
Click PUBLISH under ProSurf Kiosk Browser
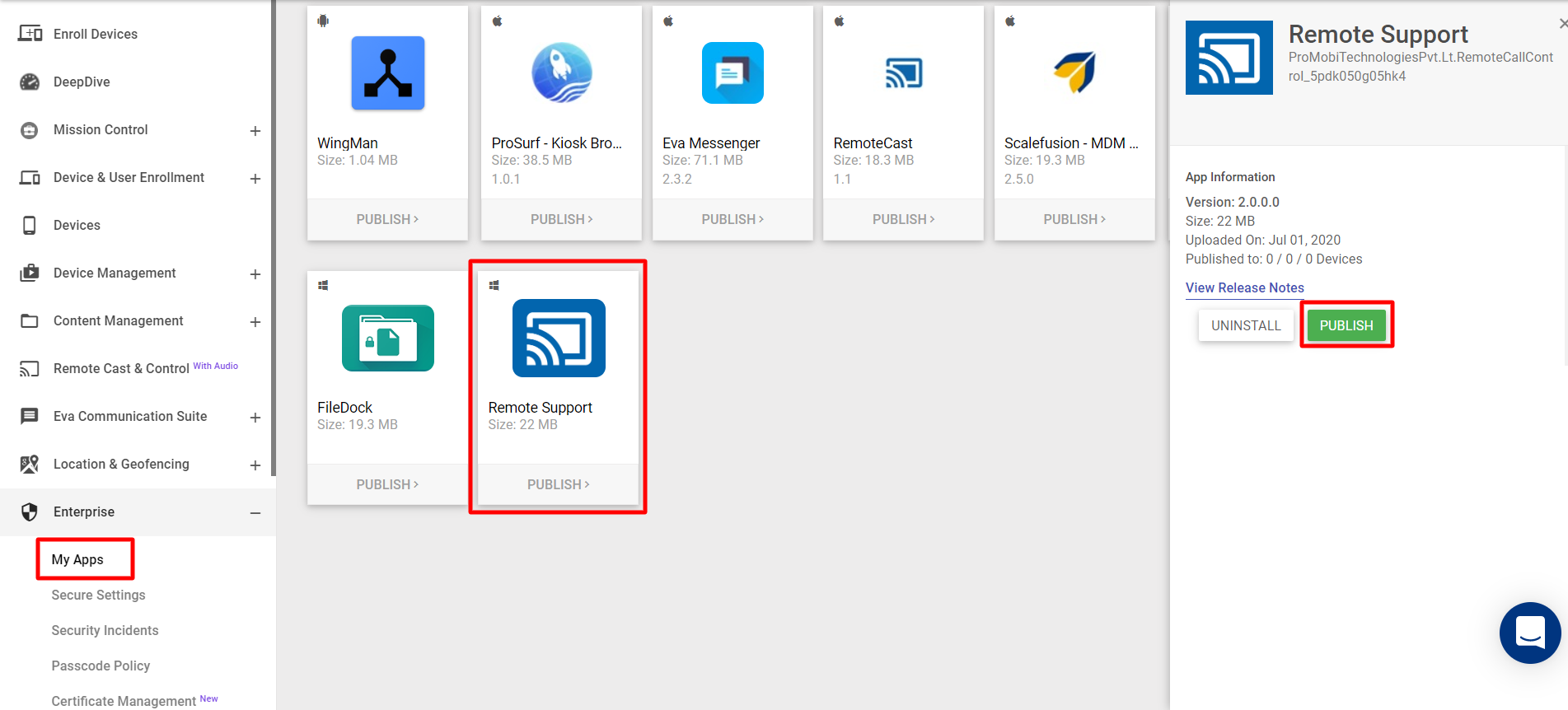coord(561,219)
